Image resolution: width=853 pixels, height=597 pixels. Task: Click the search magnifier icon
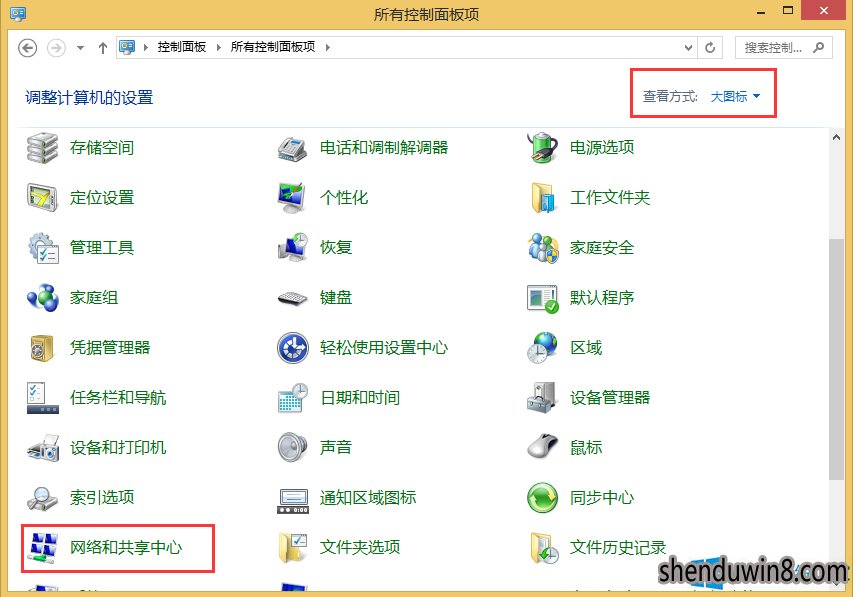(818, 48)
